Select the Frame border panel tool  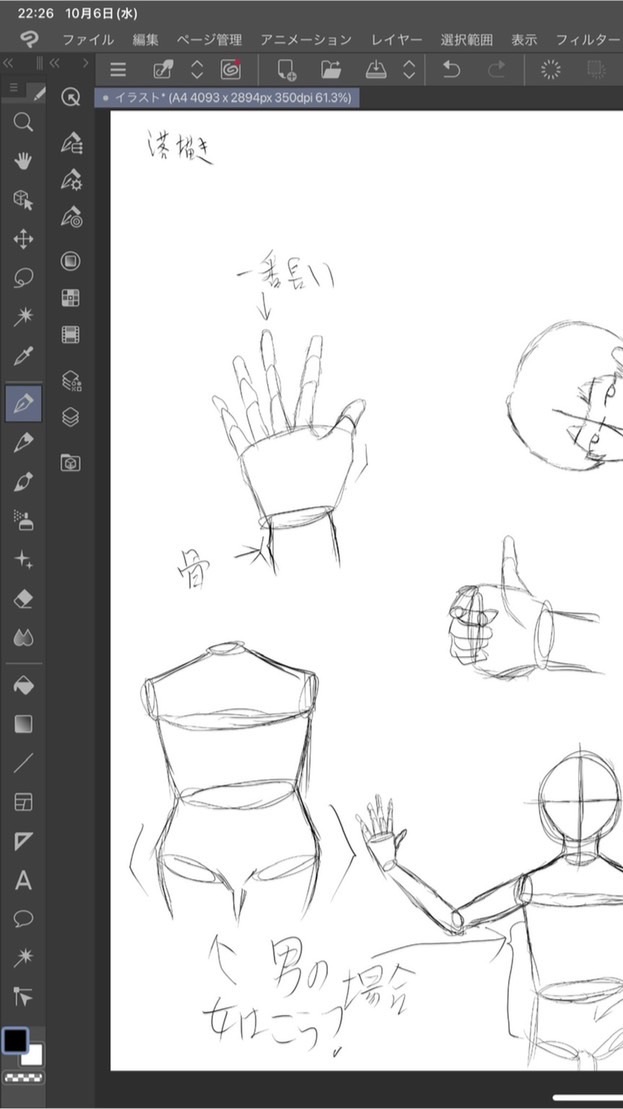23,802
